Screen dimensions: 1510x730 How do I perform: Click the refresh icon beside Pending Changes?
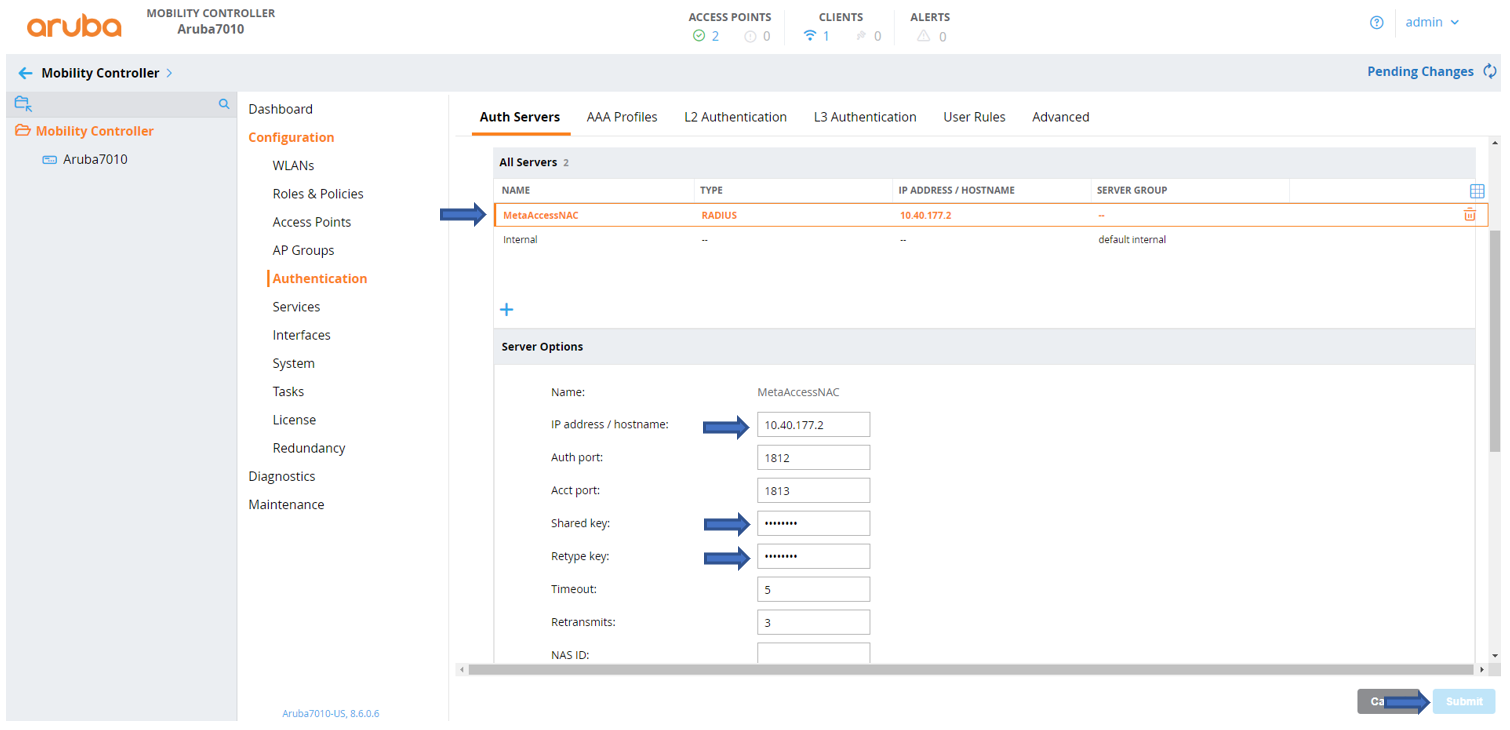[1490, 71]
